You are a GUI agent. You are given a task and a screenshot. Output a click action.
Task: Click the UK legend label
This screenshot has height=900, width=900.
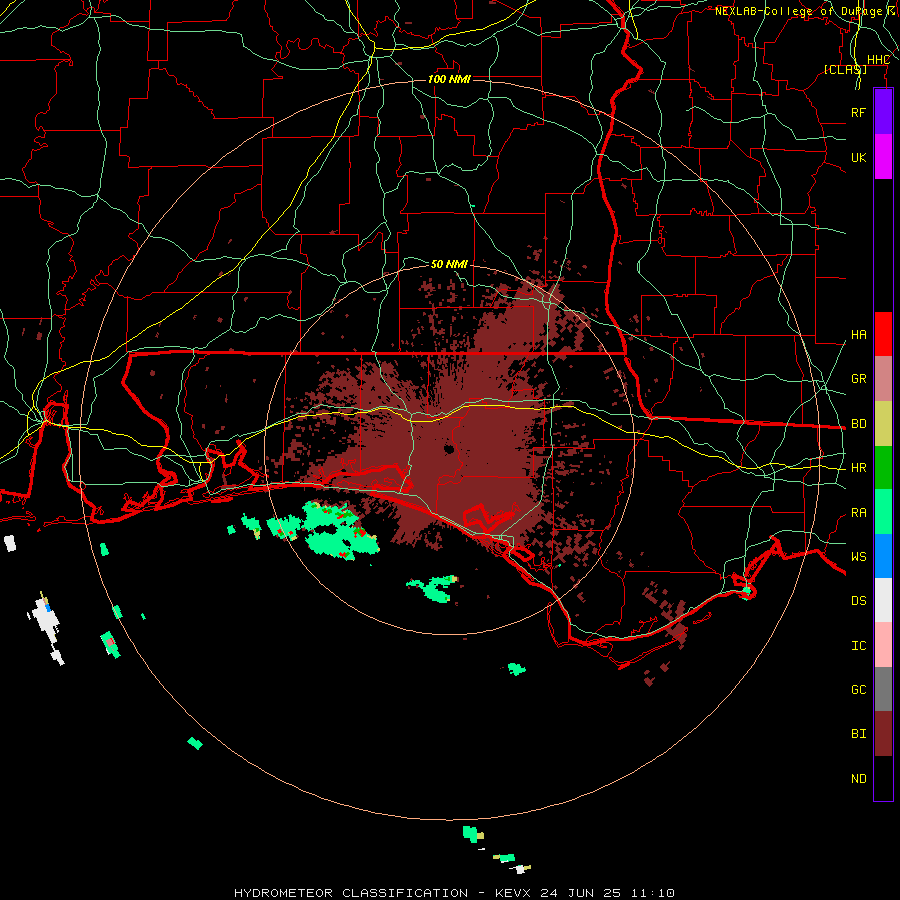(x=858, y=157)
